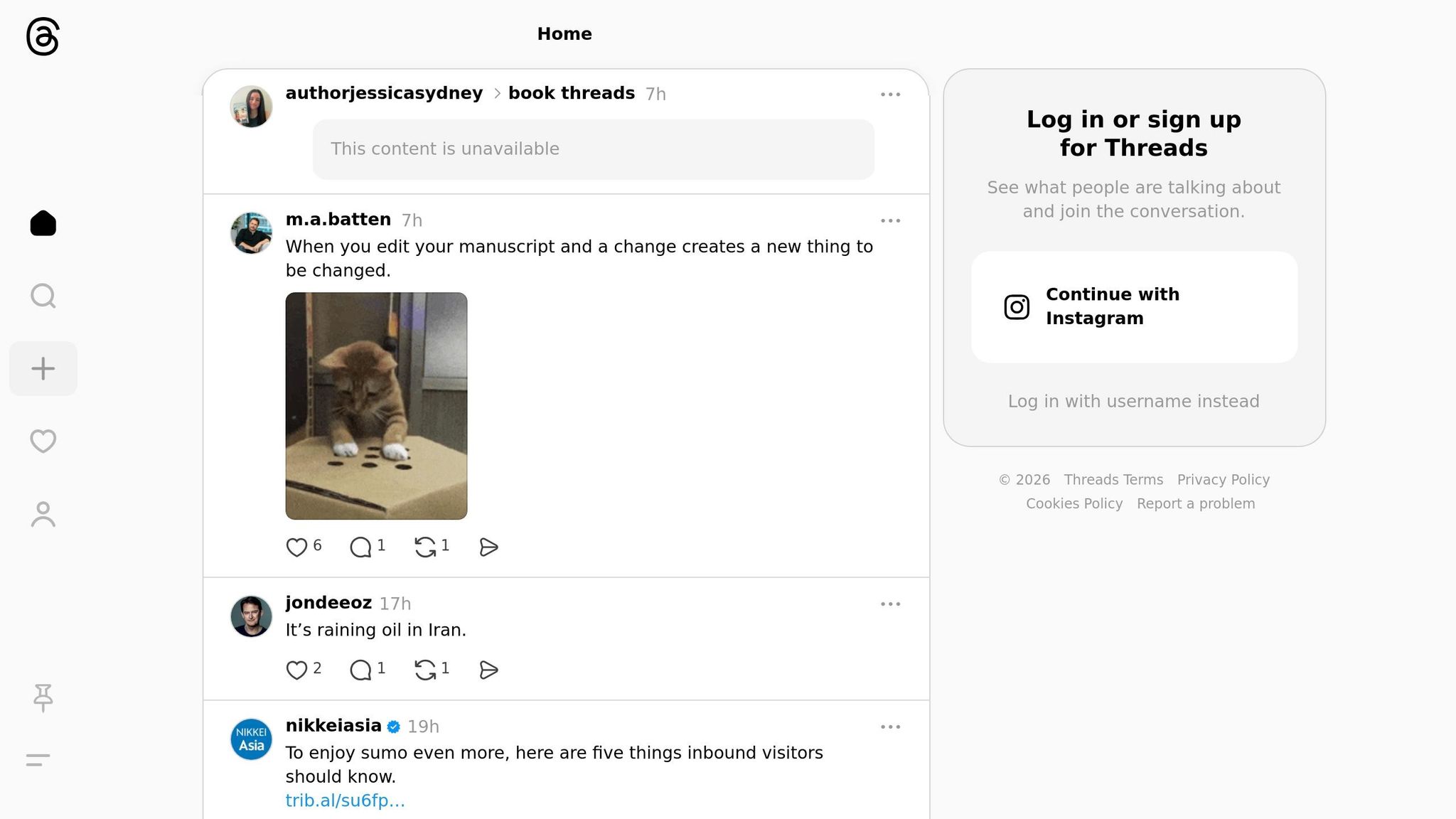Open more options for m.a.batten's post
This screenshot has width=1456, height=819.
(890, 221)
